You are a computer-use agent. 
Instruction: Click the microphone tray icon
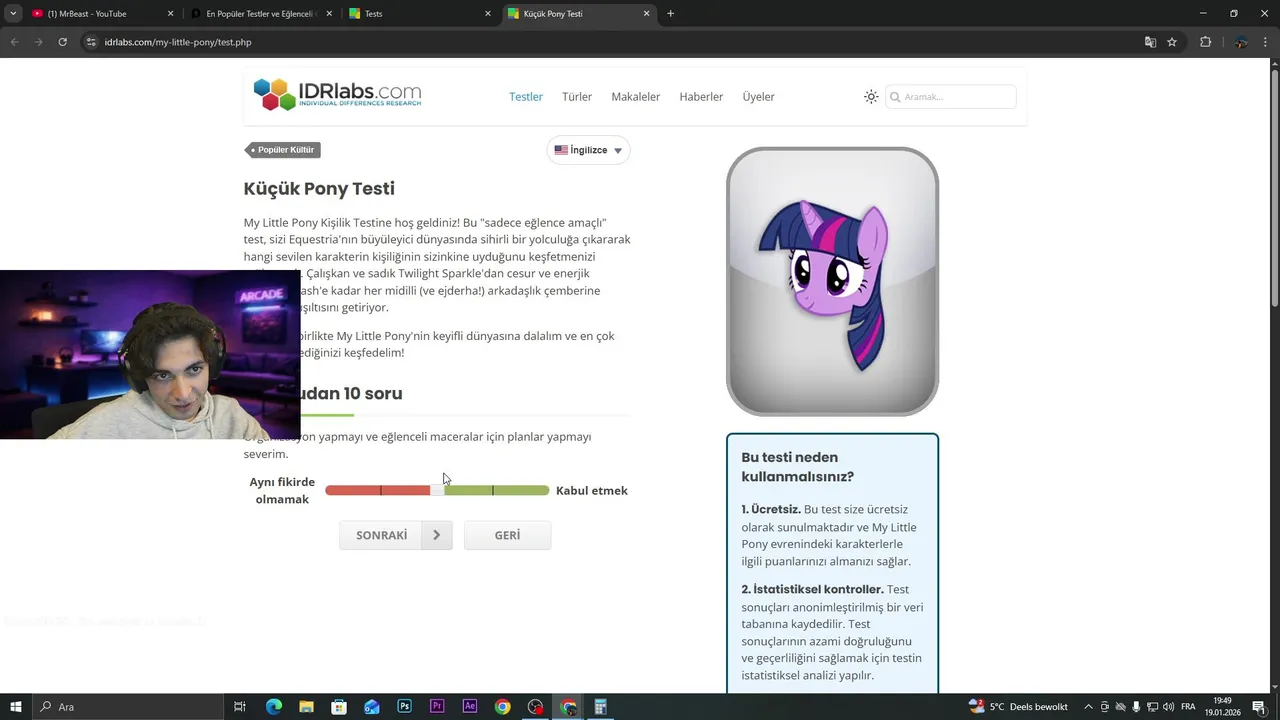pos(1137,707)
